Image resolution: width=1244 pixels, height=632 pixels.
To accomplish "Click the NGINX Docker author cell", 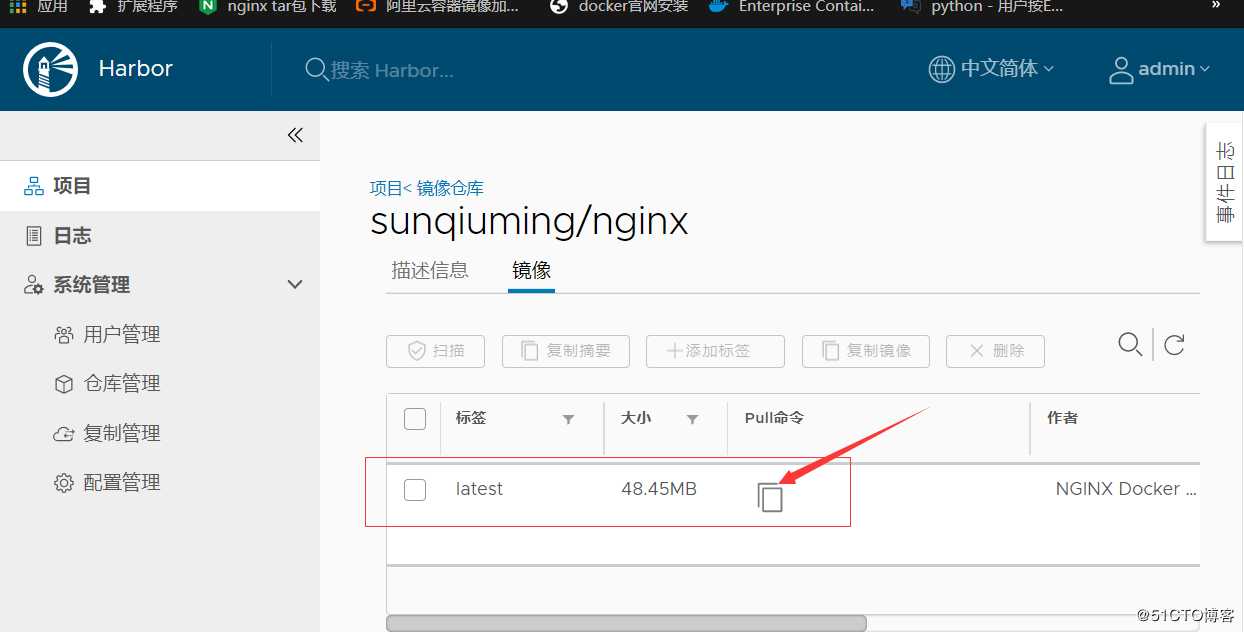I will click(1126, 489).
